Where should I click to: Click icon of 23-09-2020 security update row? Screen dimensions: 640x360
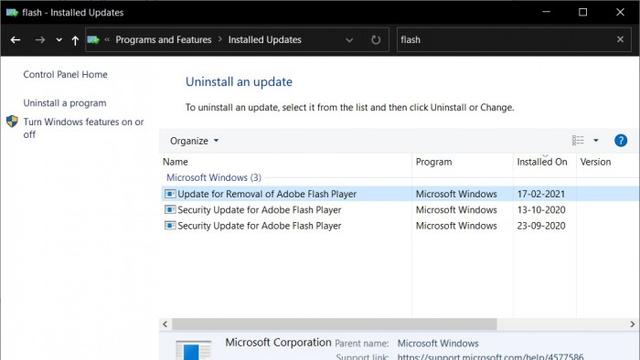(x=170, y=225)
